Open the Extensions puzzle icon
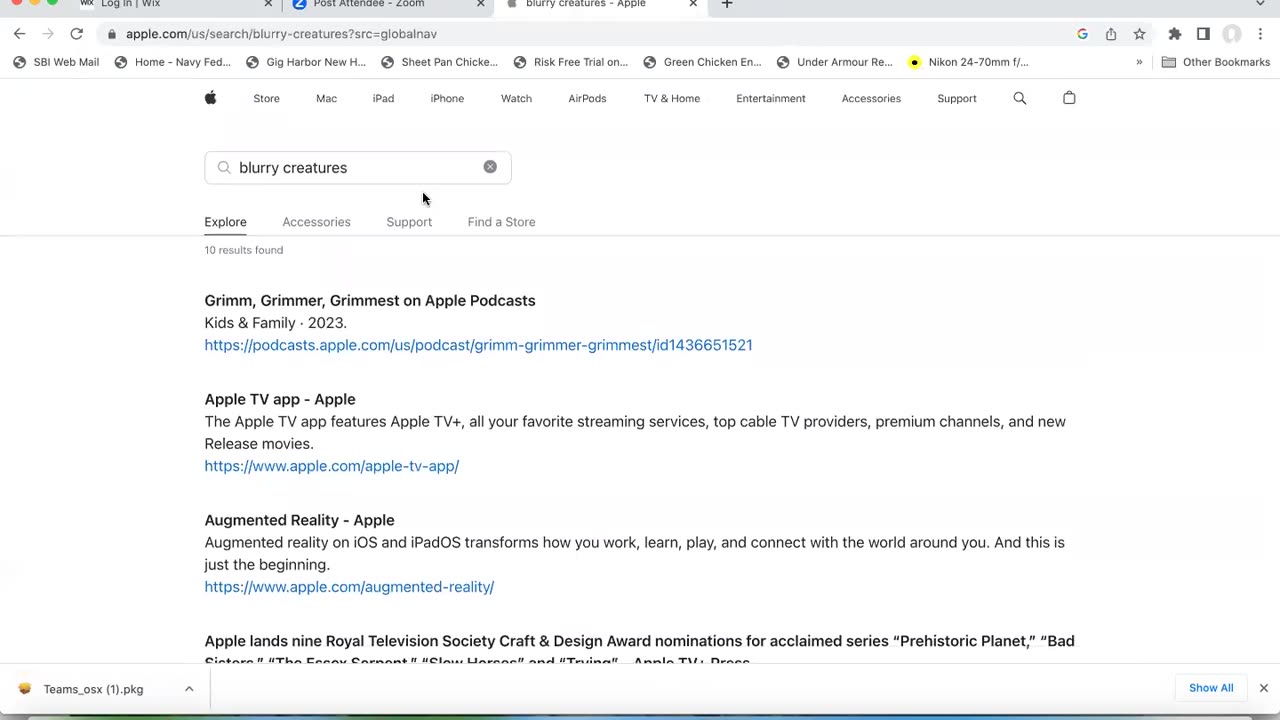 tap(1175, 34)
